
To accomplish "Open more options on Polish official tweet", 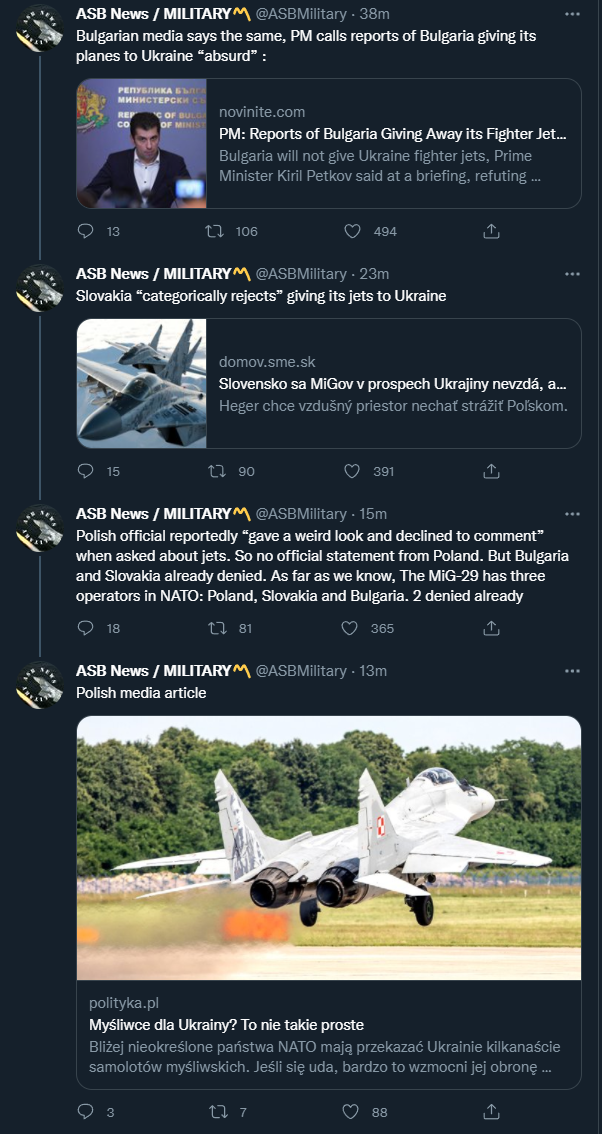I will (571, 514).
